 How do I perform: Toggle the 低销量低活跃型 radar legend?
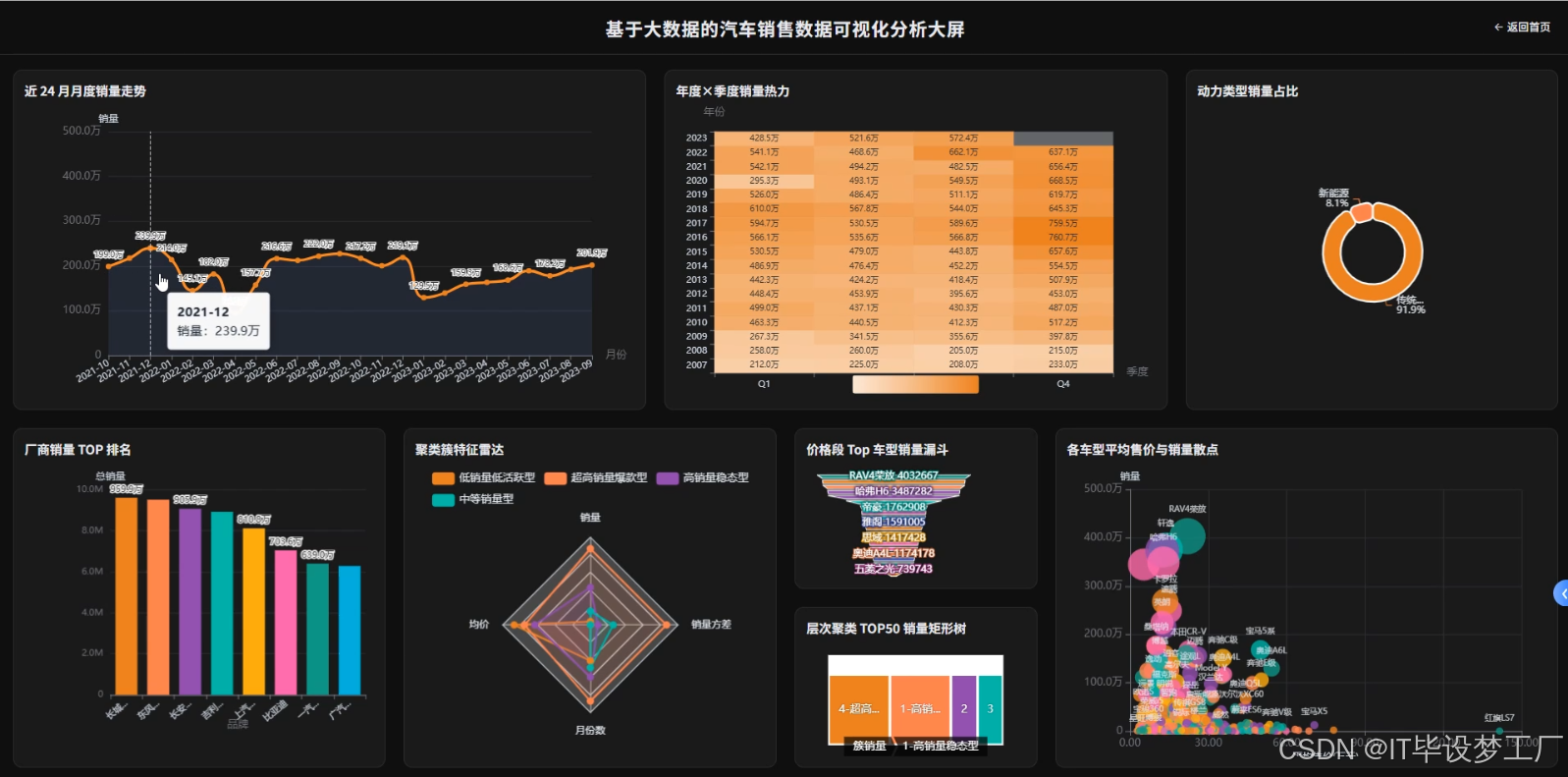(484, 477)
